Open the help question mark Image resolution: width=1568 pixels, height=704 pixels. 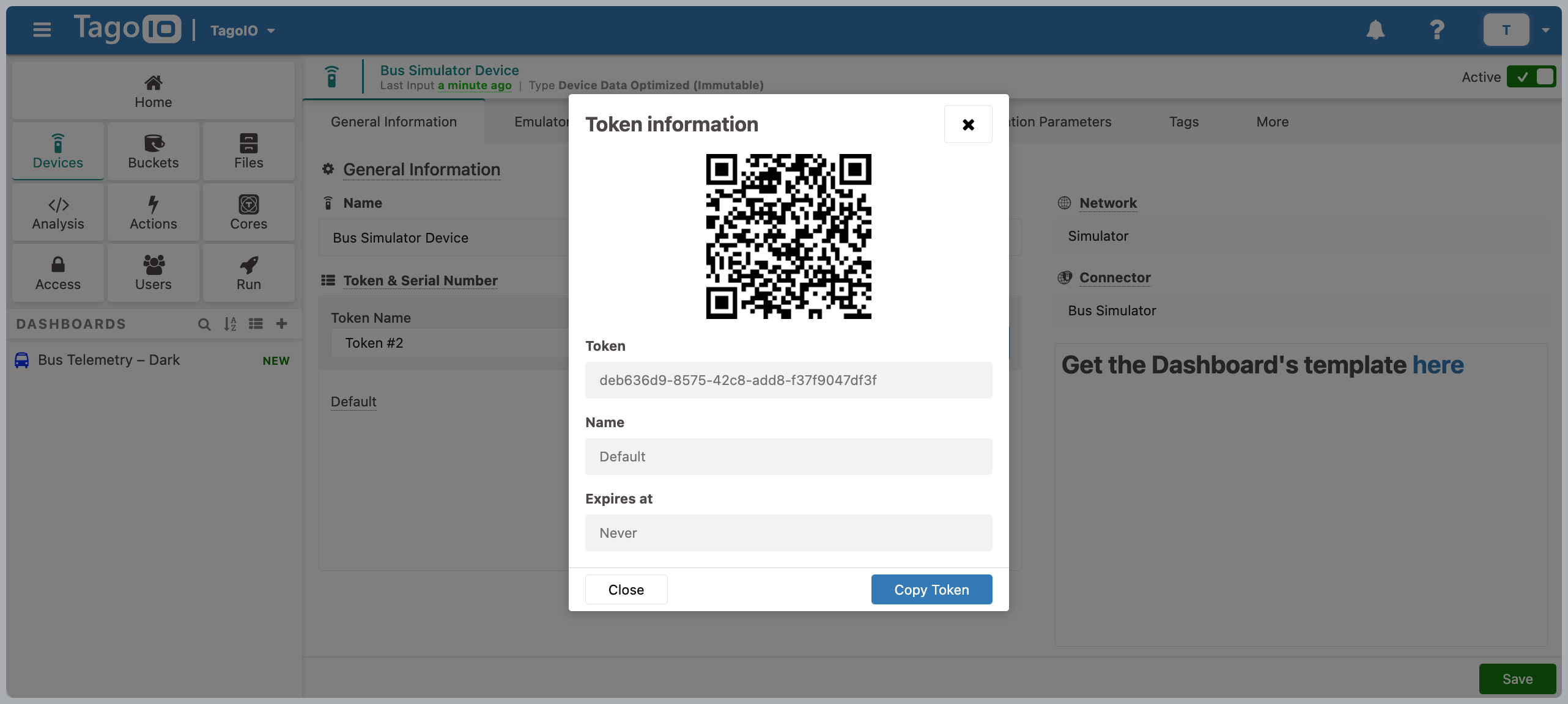(x=1437, y=29)
